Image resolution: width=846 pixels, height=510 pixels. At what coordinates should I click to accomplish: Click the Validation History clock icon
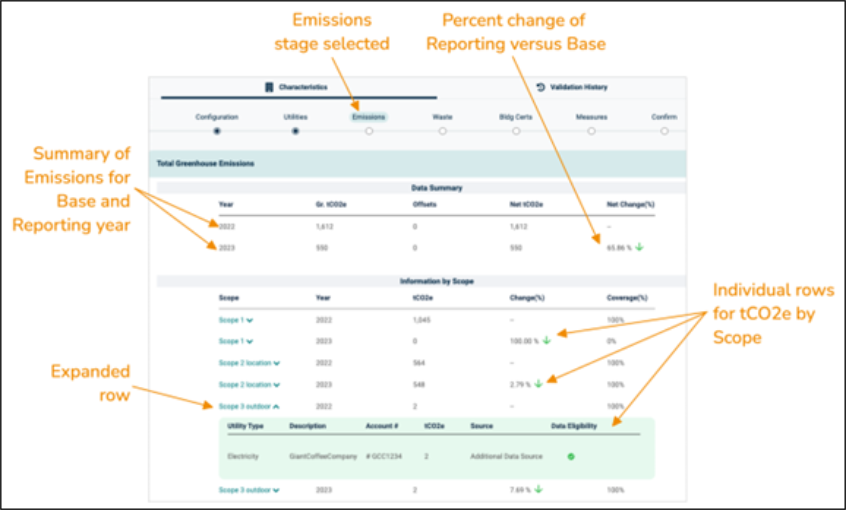540,87
